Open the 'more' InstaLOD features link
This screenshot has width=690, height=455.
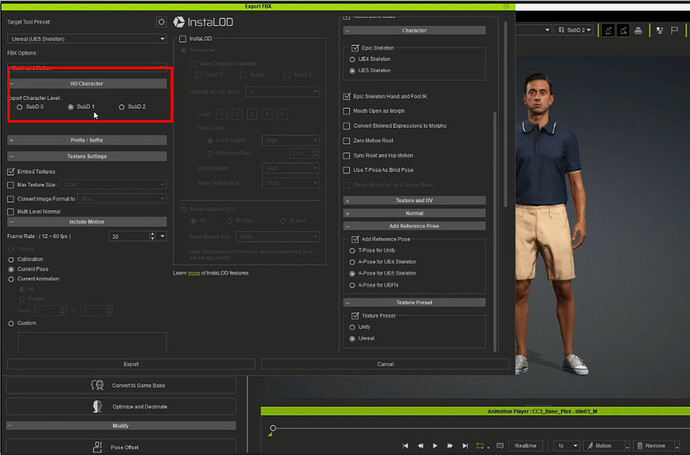point(194,273)
